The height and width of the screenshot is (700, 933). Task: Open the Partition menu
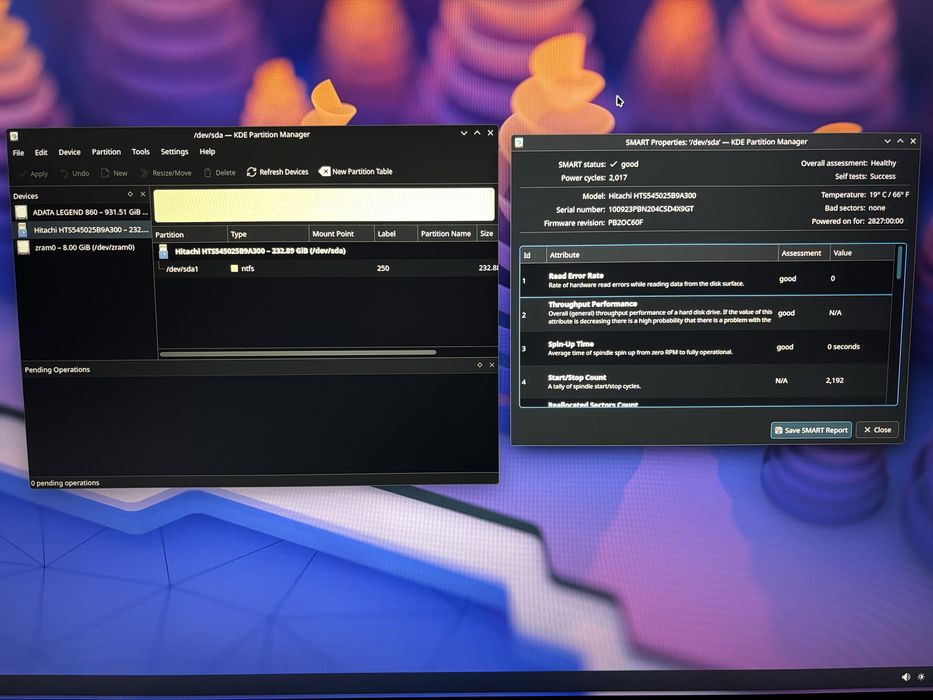[107, 152]
